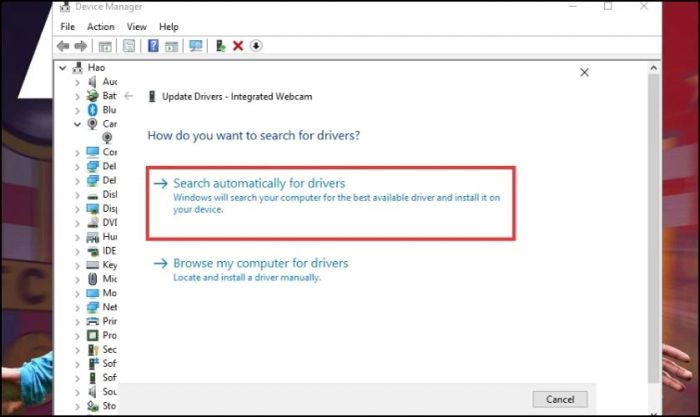This screenshot has width=700, height=417.
Task: Open the File menu
Action: (67, 27)
